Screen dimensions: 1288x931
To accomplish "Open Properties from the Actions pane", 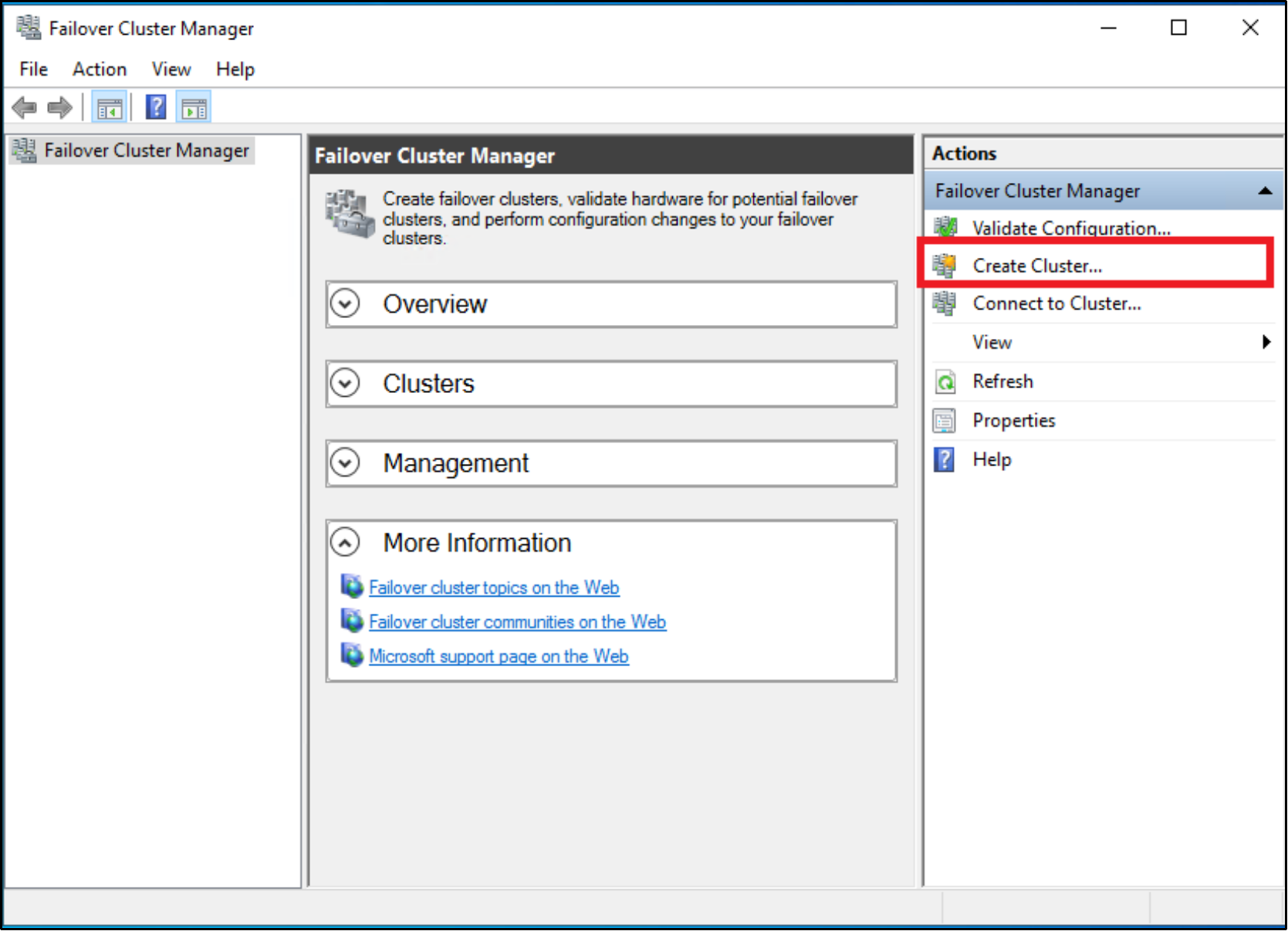I will [1014, 421].
